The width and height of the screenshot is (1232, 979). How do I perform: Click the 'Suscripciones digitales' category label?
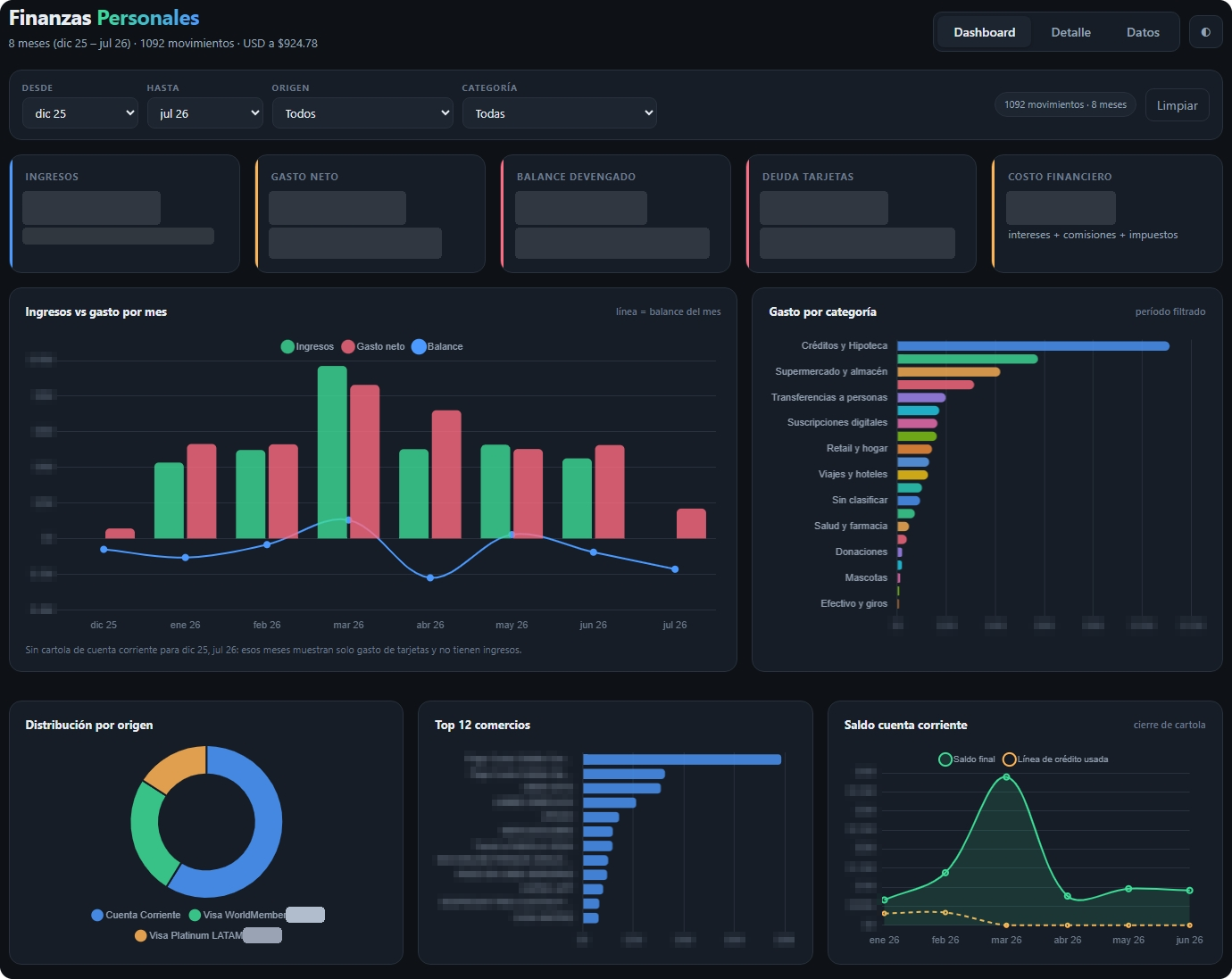[837, 422]
